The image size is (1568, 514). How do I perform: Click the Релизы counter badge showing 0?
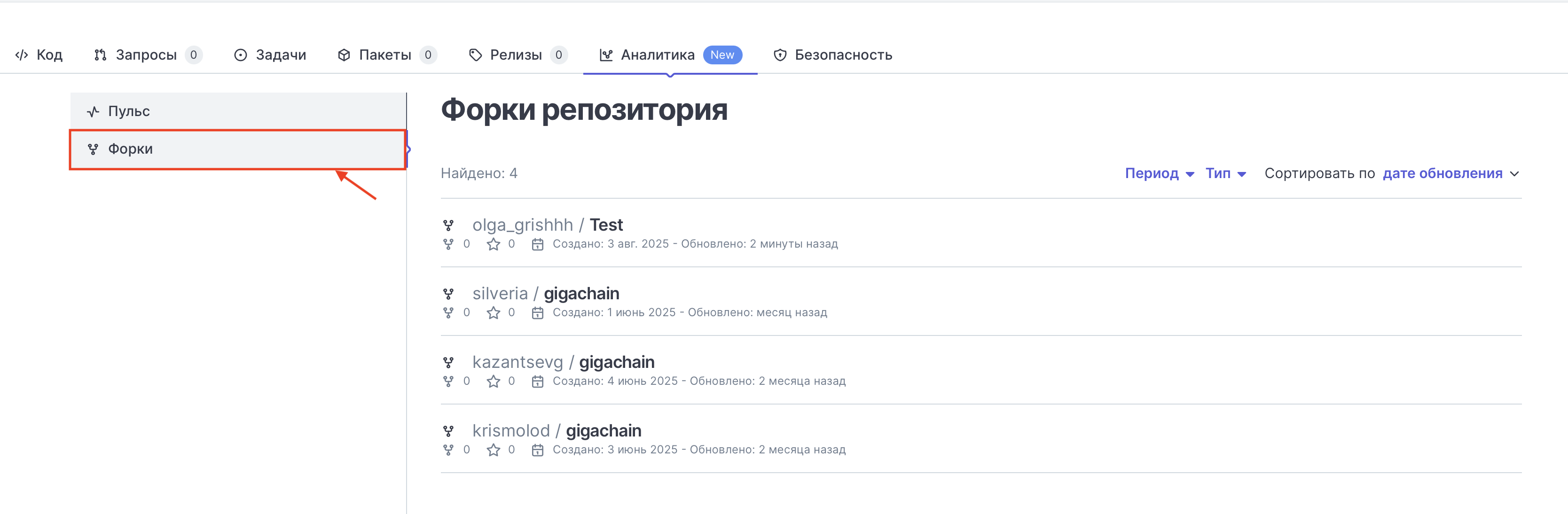point(559,55)
